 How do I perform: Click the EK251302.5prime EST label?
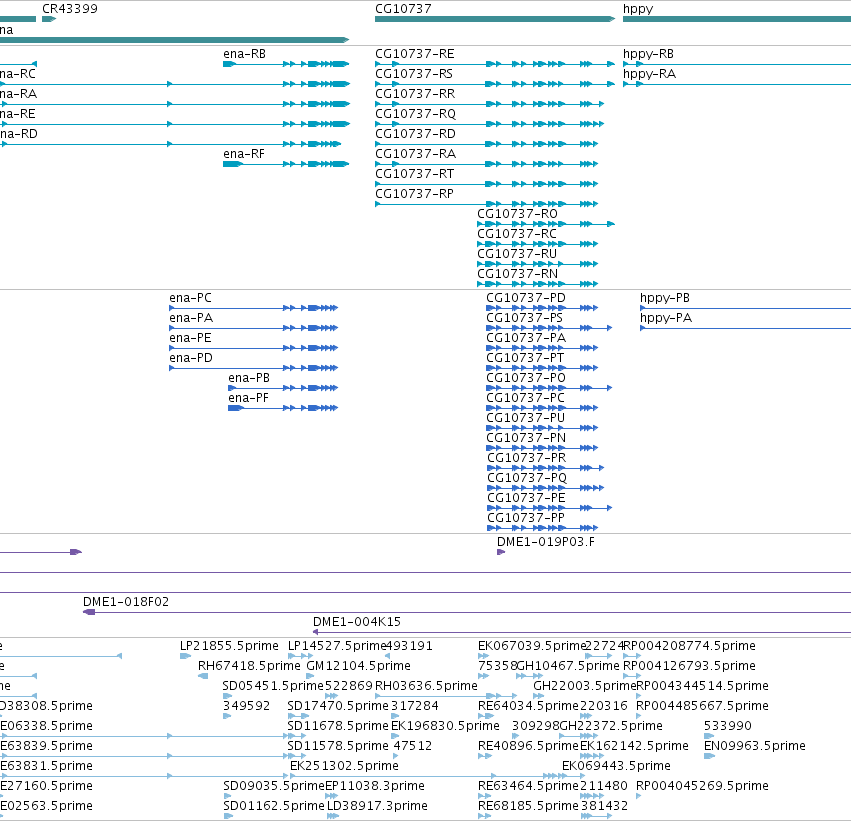[x=344, y=766]
